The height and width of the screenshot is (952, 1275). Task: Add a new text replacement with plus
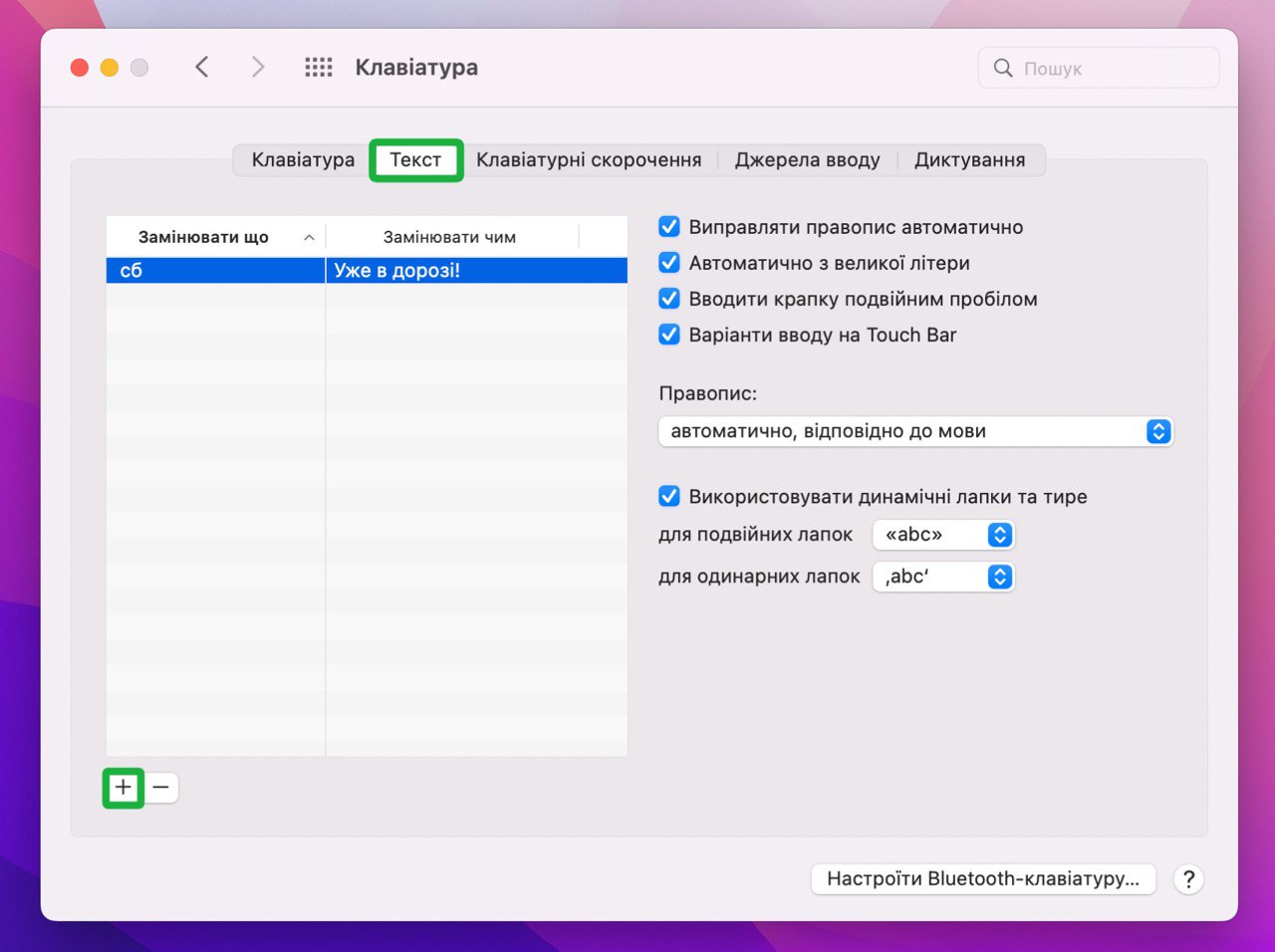[124, 788]
